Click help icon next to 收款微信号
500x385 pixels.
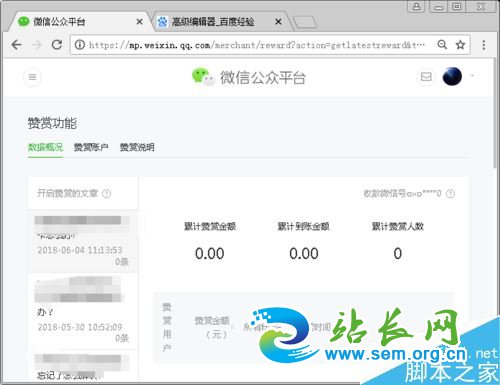(450, 193)
